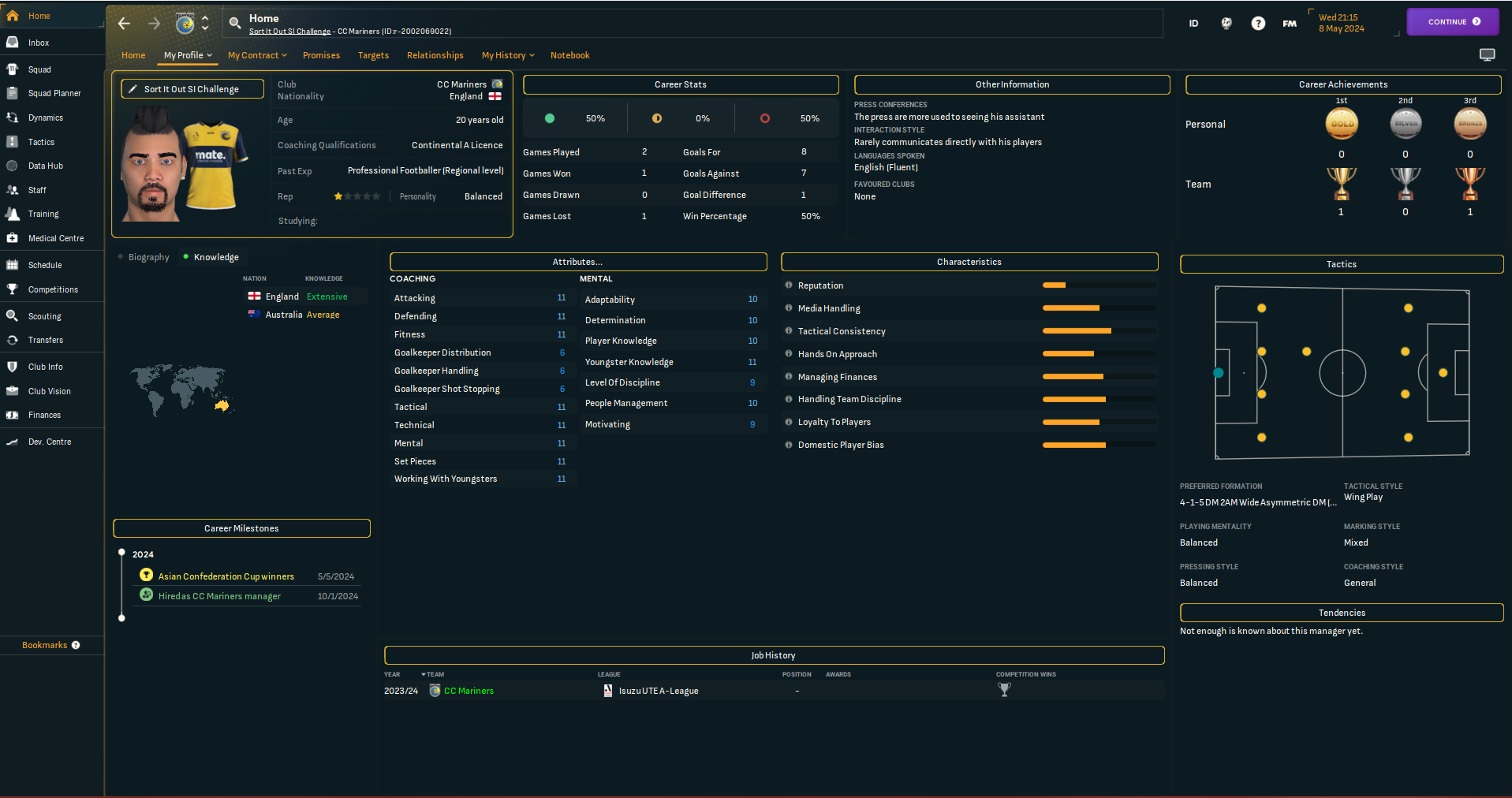
Task: Switch to the Relationships tab
Action: click(x=435, y=55)
